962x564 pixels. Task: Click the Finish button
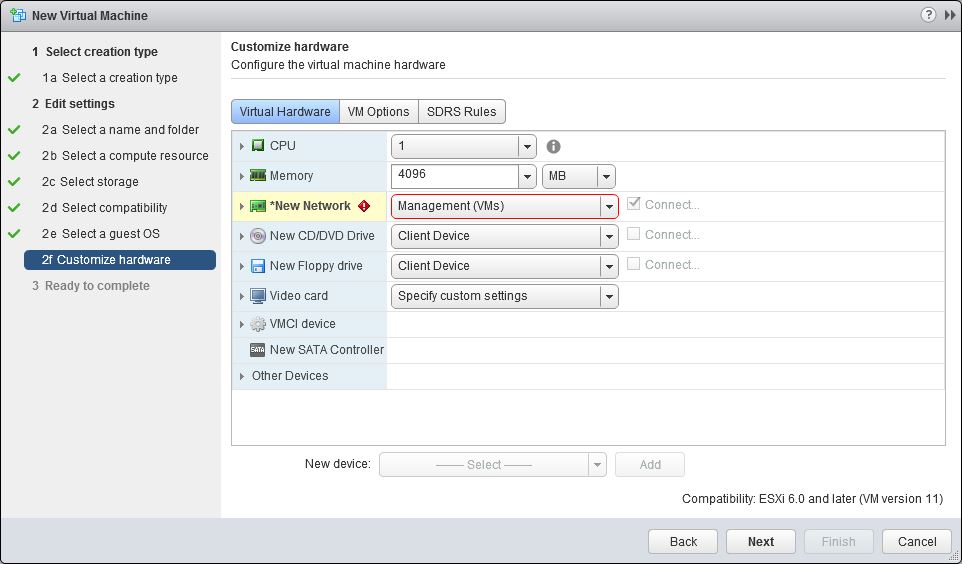(839, 542)
